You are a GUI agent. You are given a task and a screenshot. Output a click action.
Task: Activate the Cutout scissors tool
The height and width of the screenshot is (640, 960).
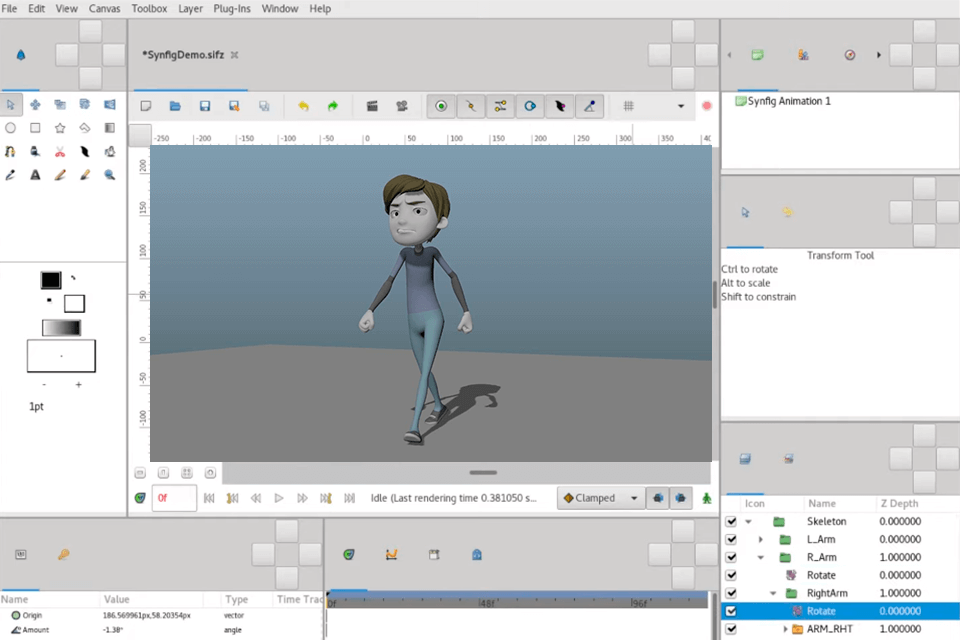click(x=60, y=152)
